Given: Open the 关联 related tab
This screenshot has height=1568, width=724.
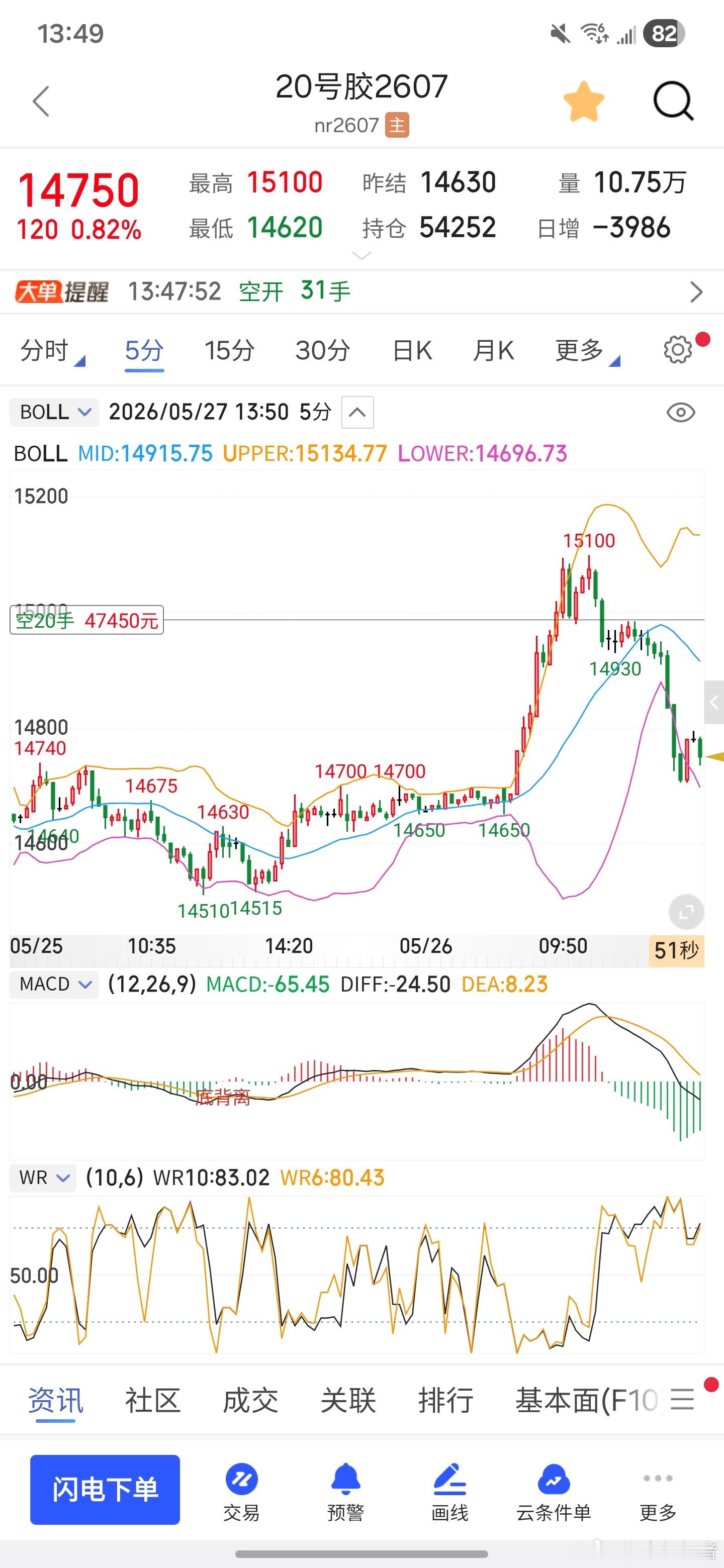Looking at the screenshot, I should click(348, 1401).
